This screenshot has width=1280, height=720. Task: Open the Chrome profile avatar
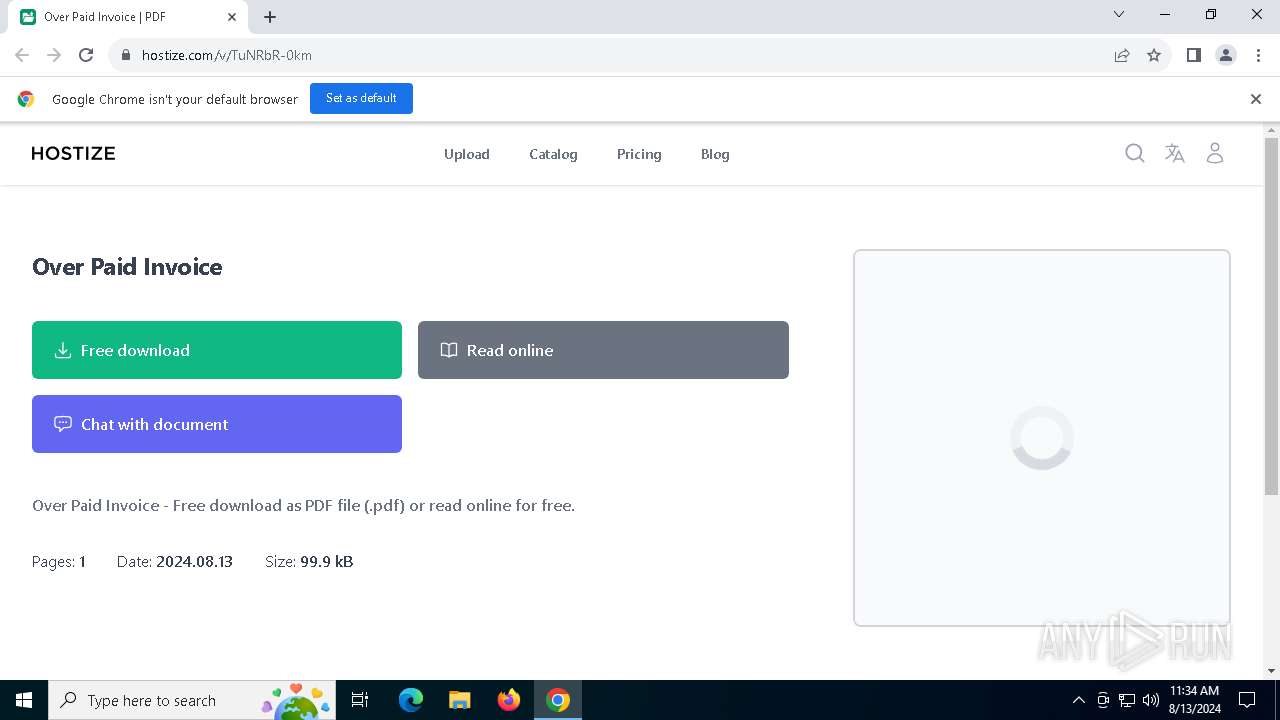click(1226, 55)
